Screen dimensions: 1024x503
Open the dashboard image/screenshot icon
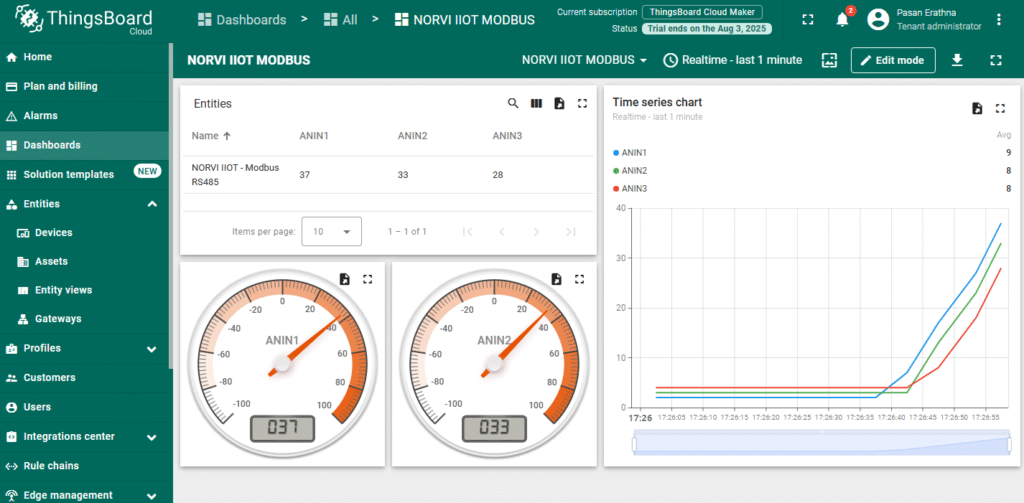(x=828, y=60)
